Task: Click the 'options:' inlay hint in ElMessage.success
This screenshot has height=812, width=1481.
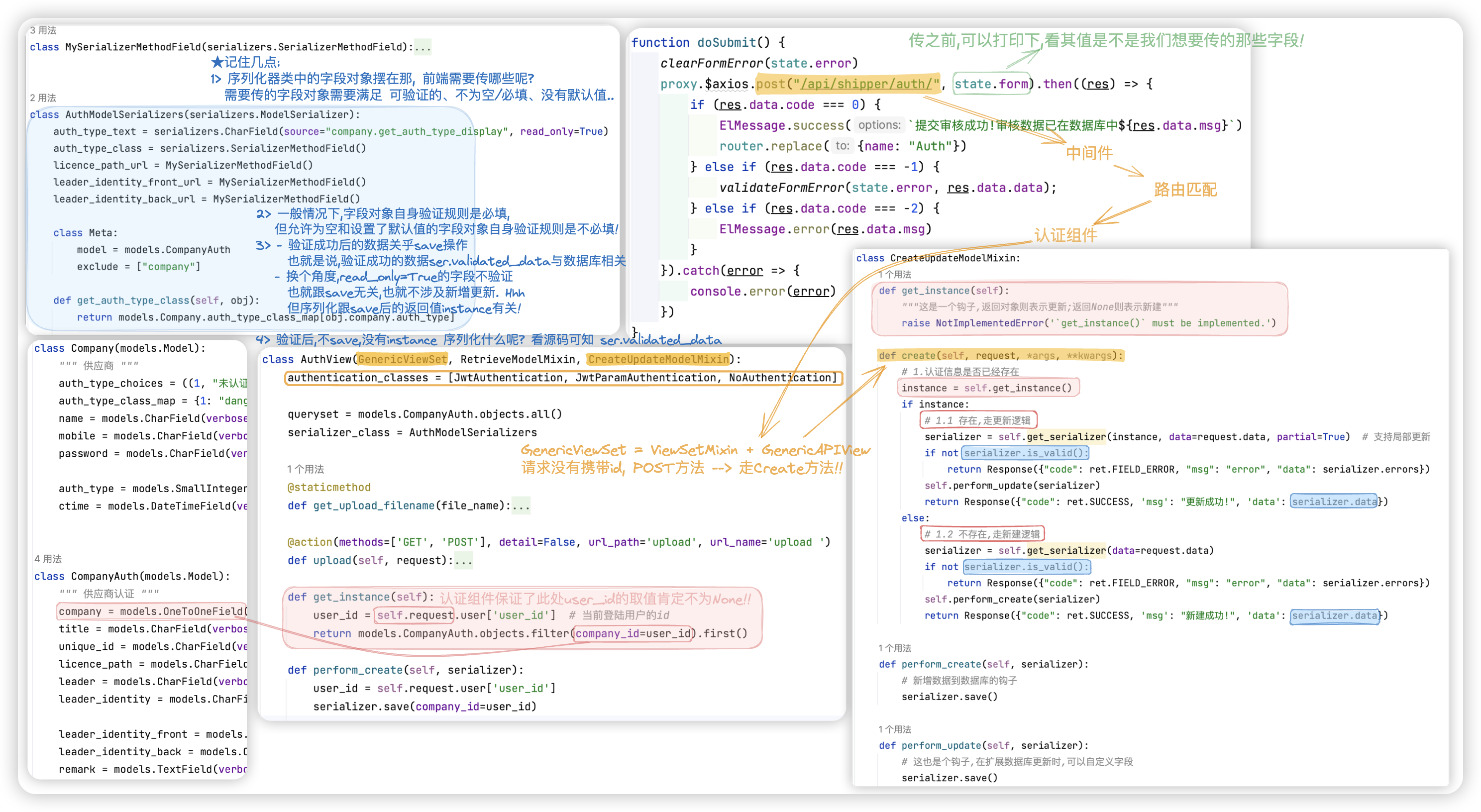Action: click(879, 125)
